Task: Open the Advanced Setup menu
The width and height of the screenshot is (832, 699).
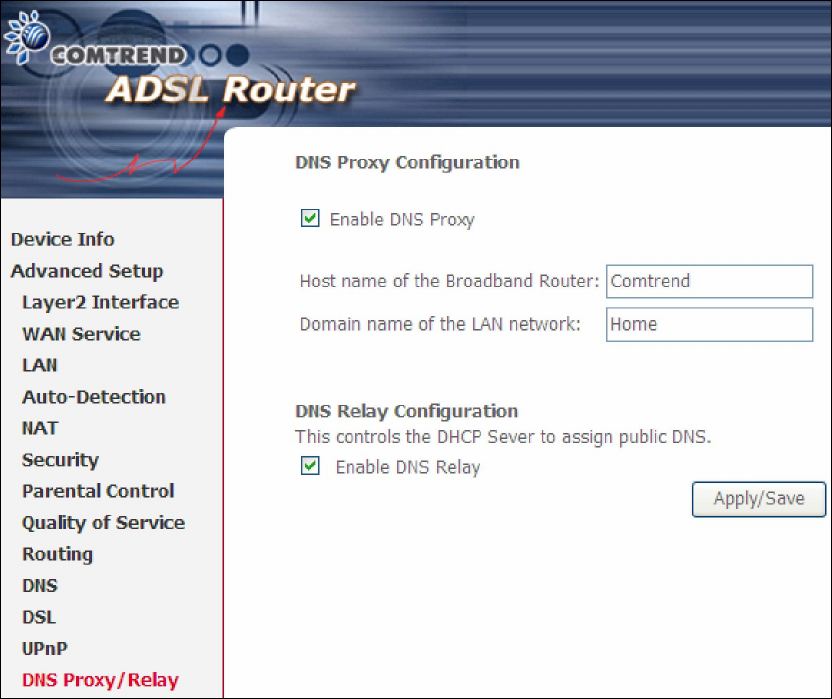Action: coord(87,271)
